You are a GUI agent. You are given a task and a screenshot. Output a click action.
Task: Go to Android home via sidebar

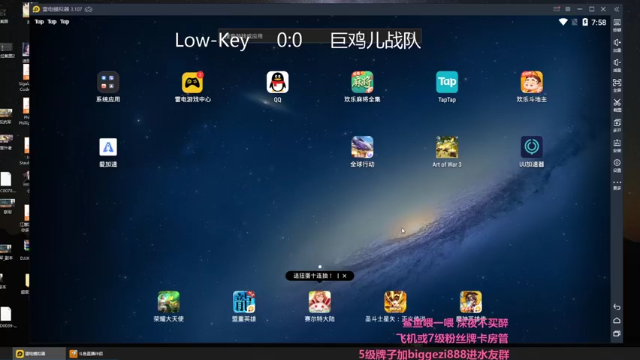(x=617, y=320)
